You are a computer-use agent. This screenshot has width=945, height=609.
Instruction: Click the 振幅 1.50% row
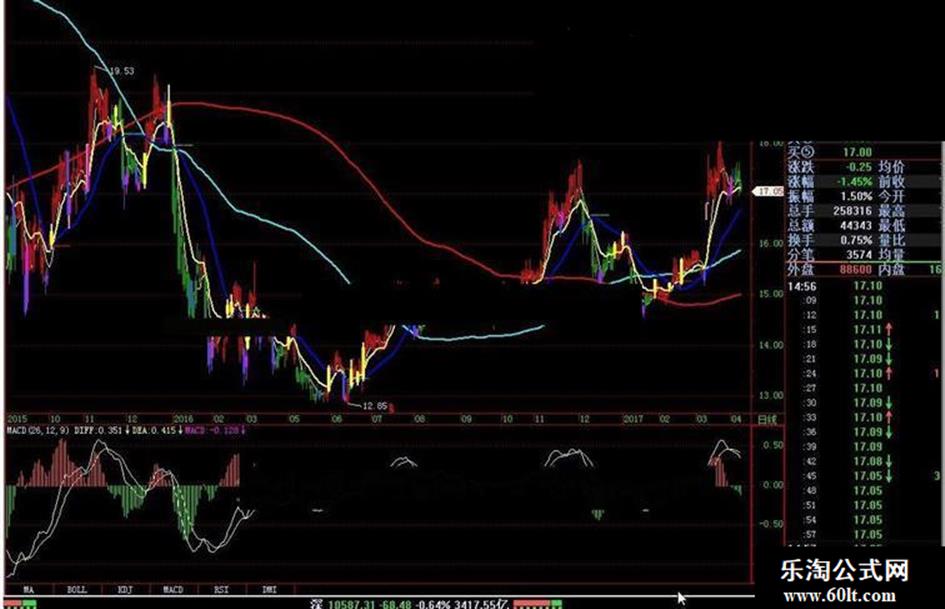830,196
